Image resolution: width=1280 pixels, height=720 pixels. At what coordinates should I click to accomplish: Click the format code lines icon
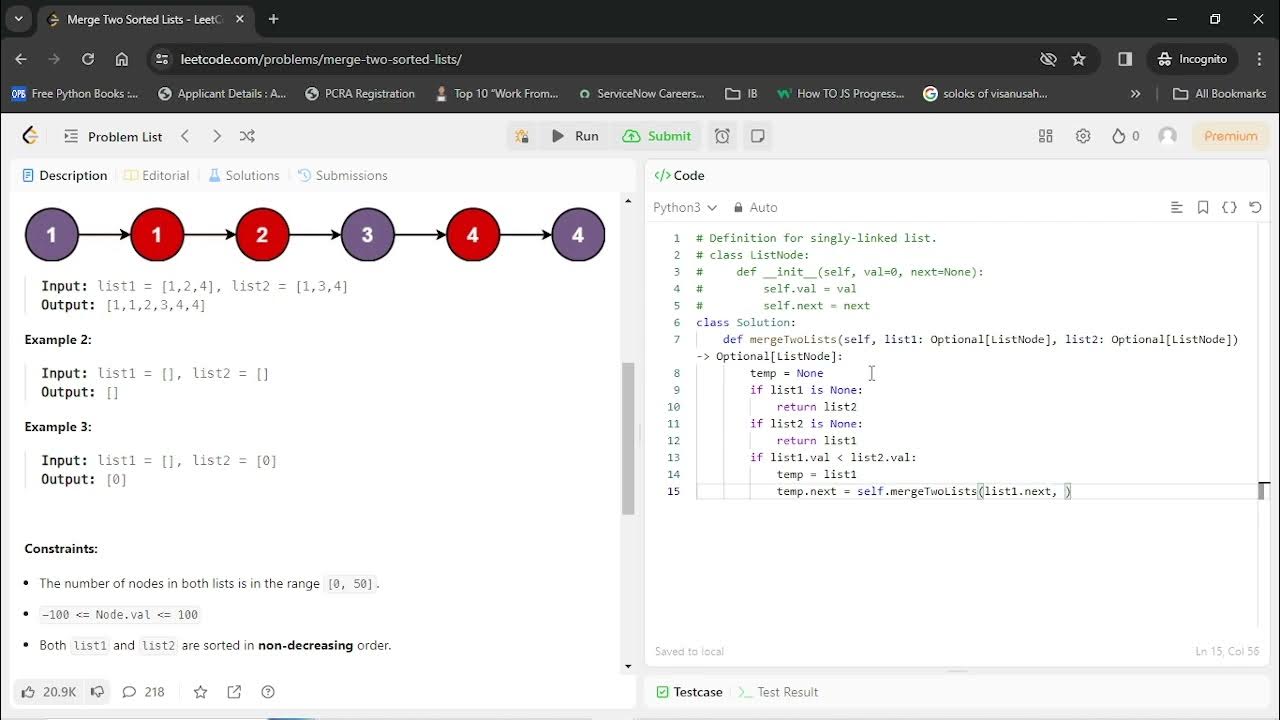click(1177, 207)
